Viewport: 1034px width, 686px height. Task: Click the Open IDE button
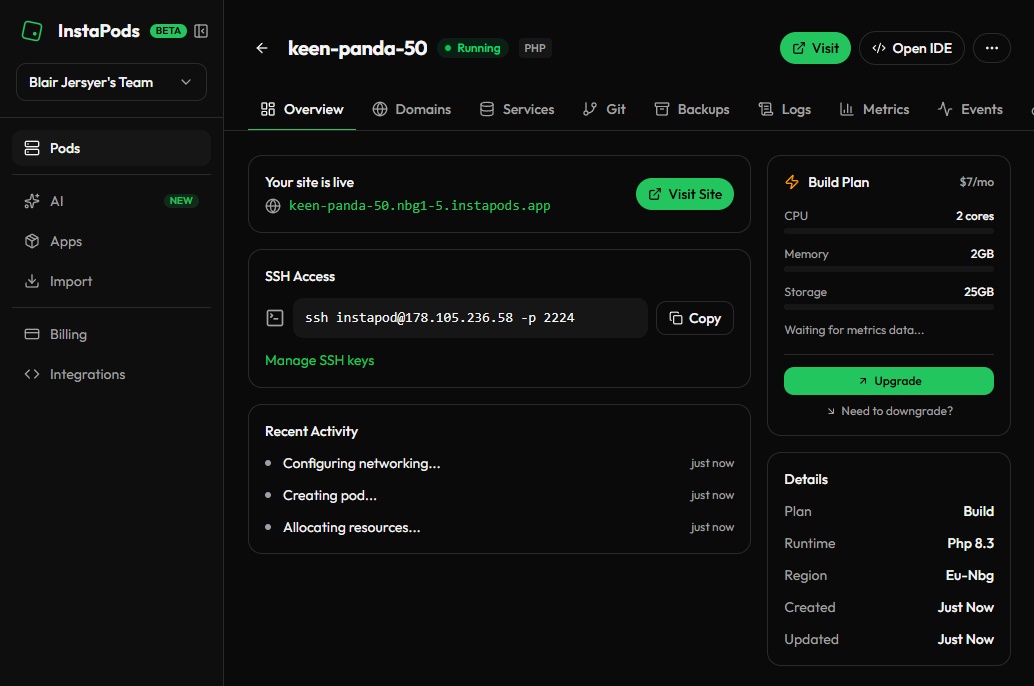[912, 48]
